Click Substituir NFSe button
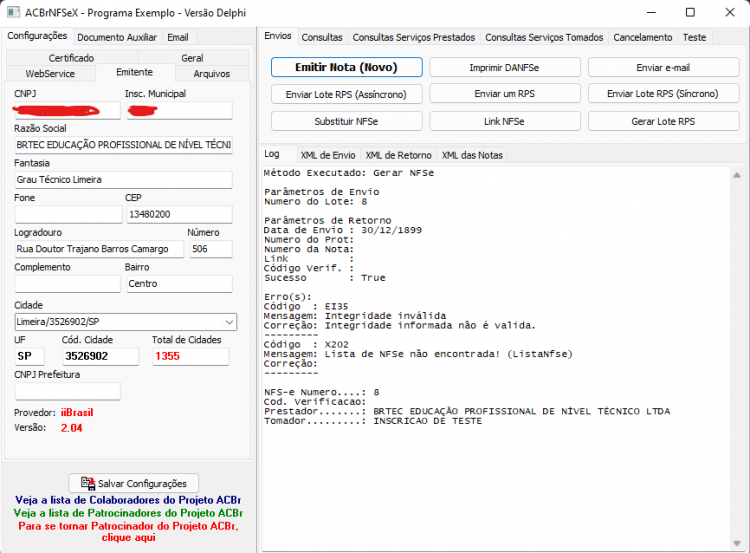The image size is (750, 553). [346, 122]
